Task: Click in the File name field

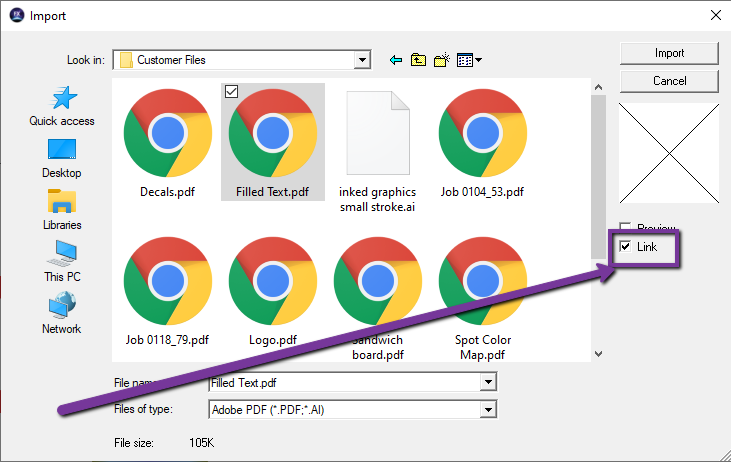Action: [x=345, y=383]
